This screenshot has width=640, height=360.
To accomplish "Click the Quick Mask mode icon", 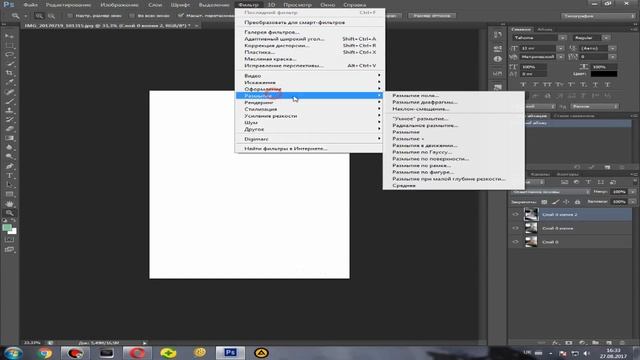I will pos(9,240).
